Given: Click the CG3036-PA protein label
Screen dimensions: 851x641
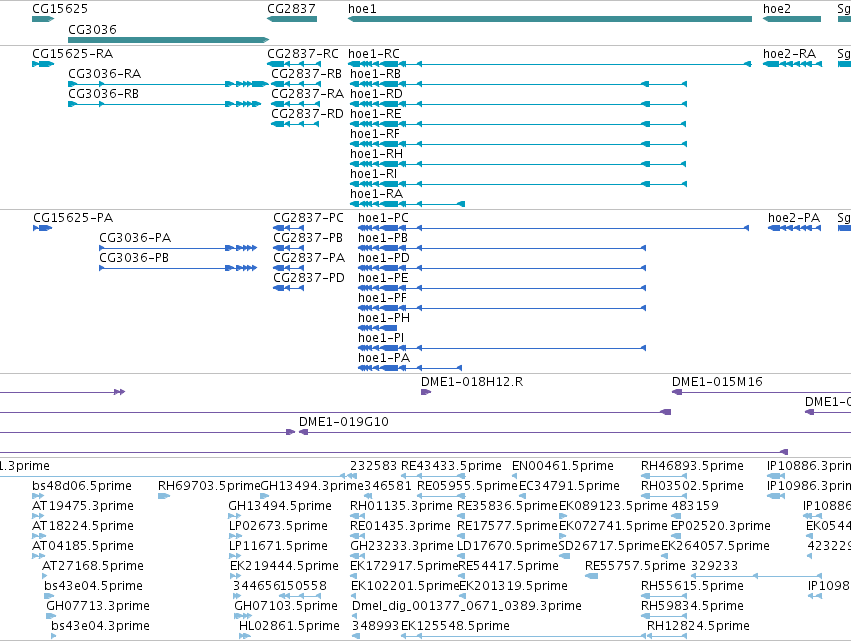Looking at the screenshot, I should [x=135, y=238].
